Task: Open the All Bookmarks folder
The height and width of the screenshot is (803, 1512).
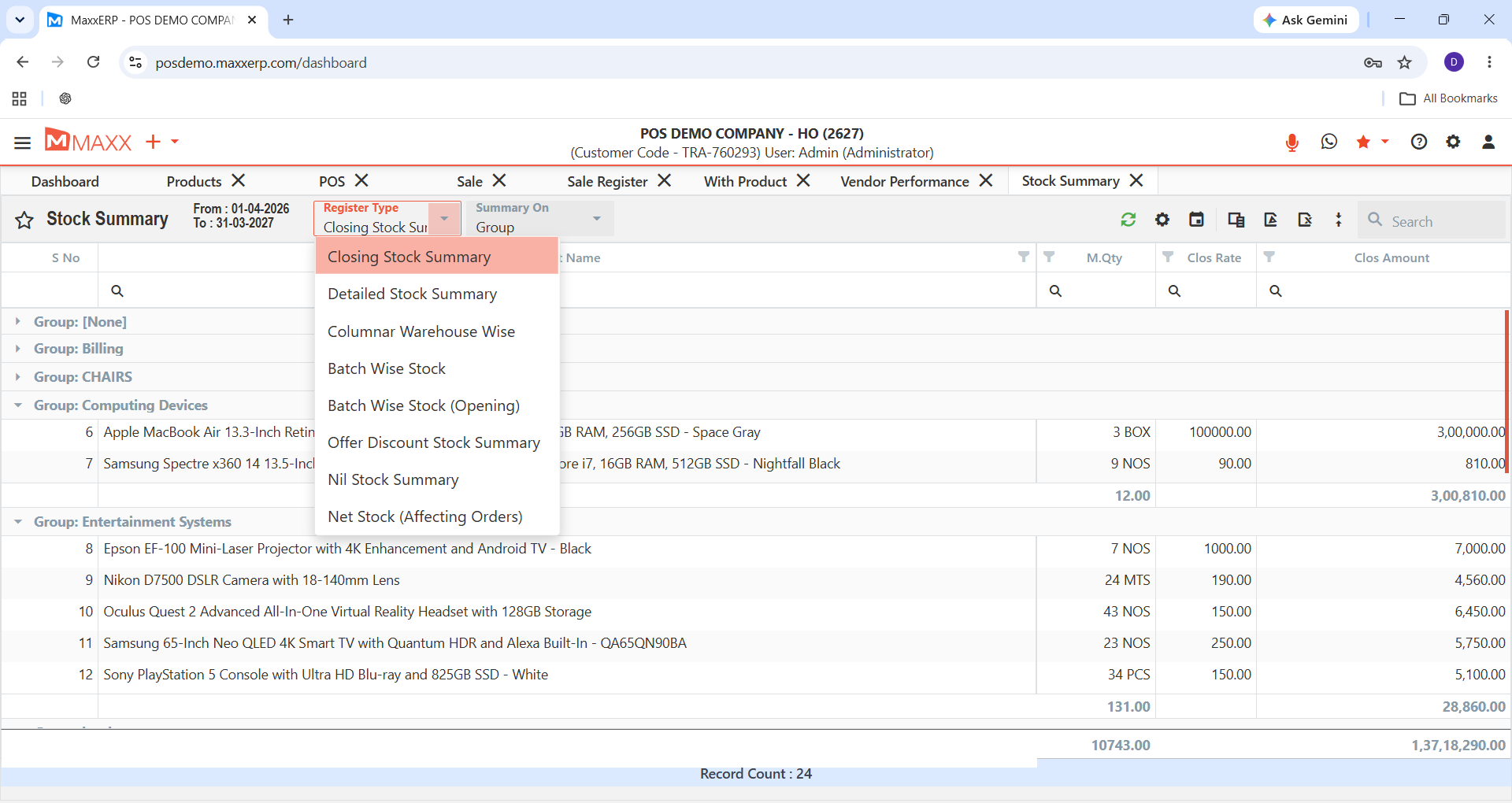Action: (1448, 98)
